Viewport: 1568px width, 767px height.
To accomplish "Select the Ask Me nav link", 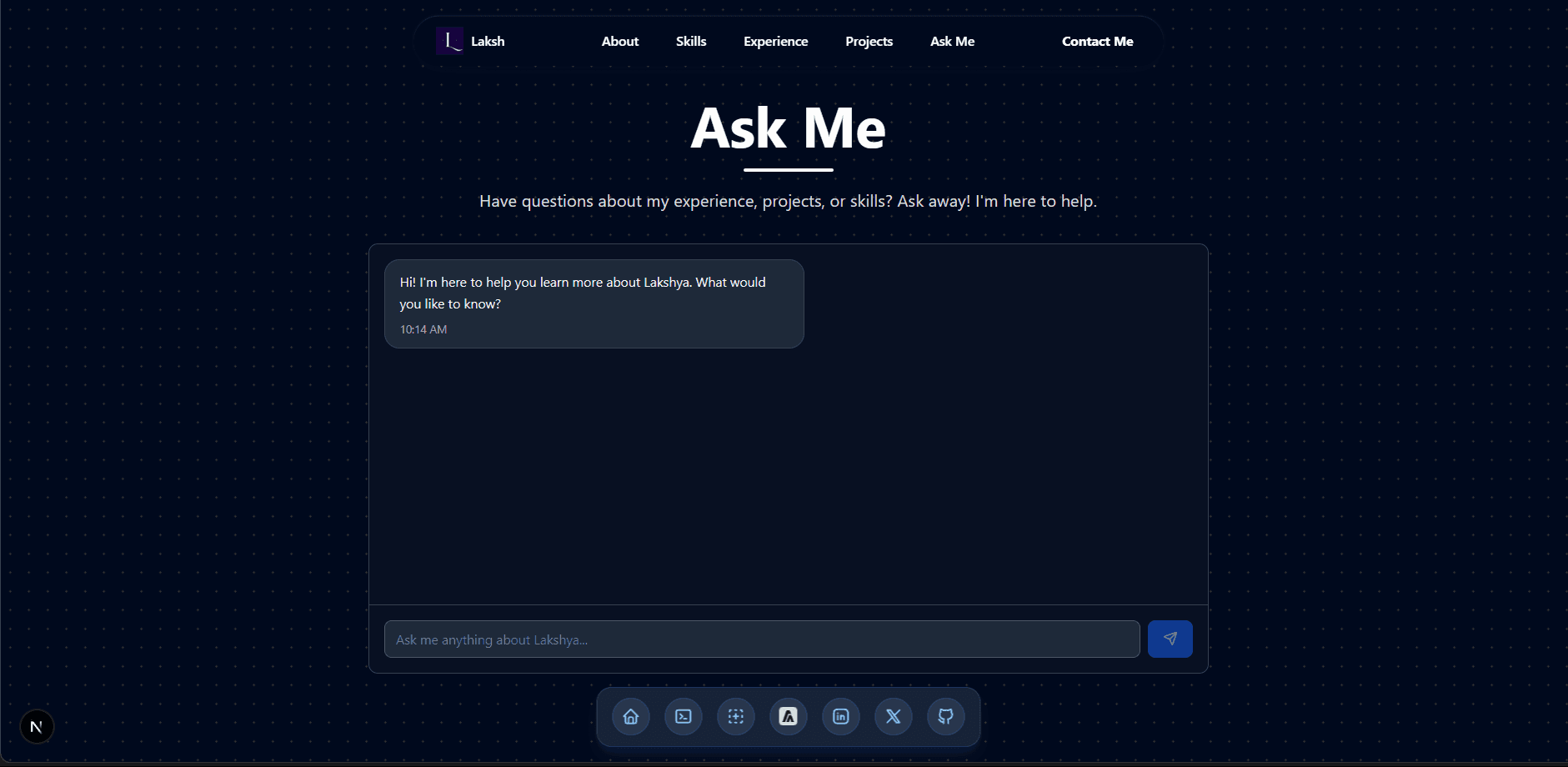I will [952, 42].
